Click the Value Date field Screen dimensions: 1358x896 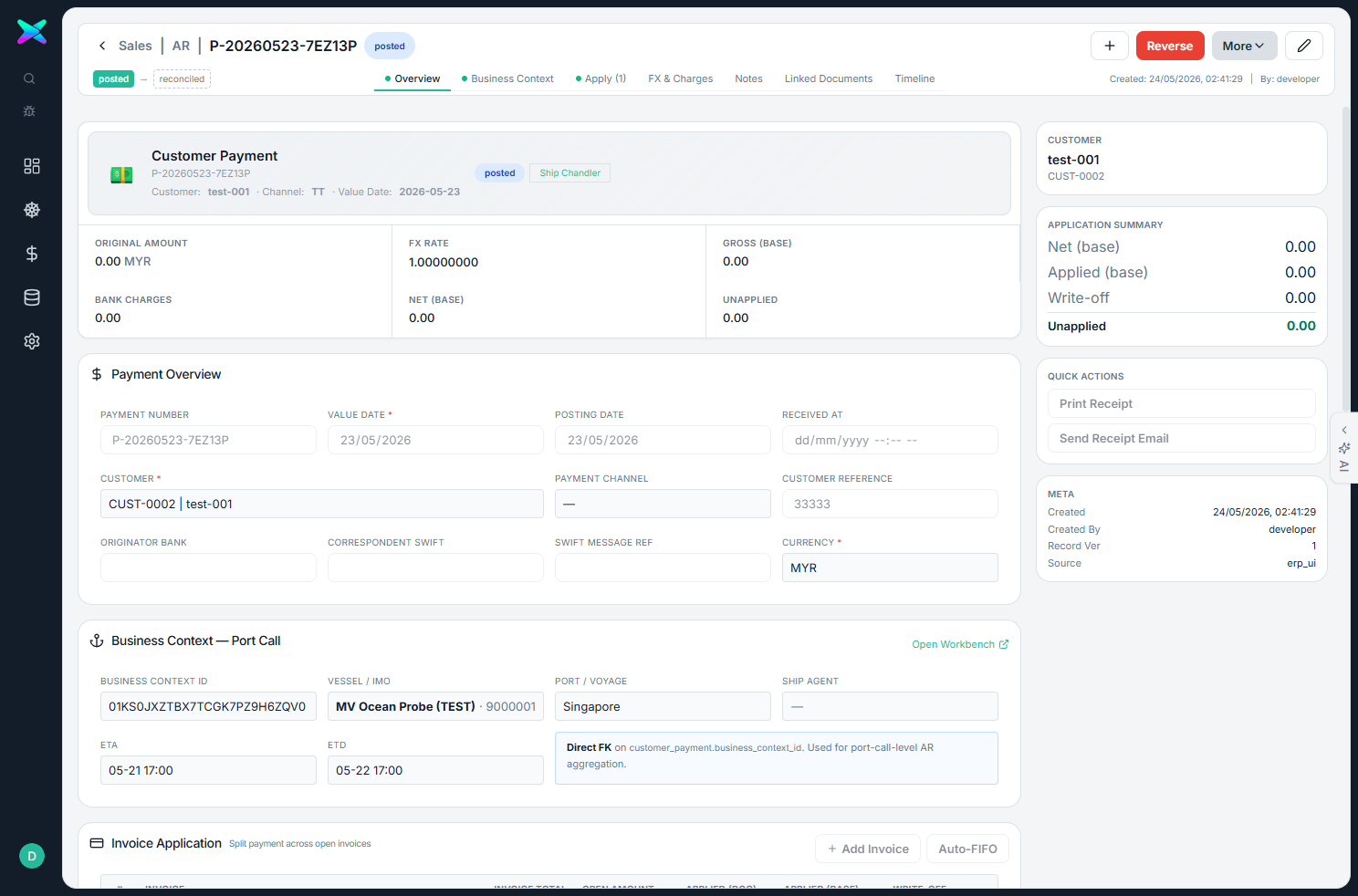click(435, 440)
